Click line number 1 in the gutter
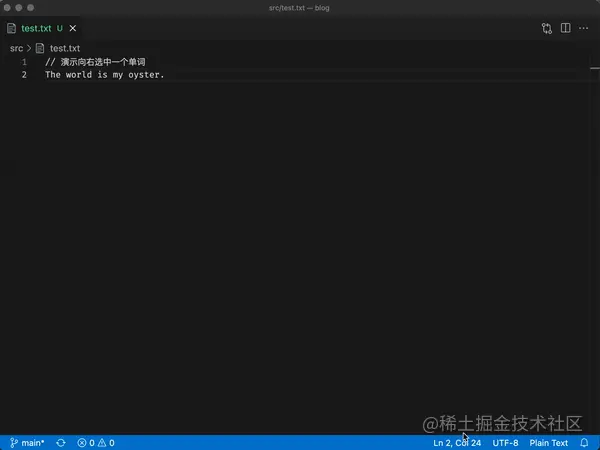The width and height of the screenshot is (600, 450). pyautogui.click(x=24, y=62)
